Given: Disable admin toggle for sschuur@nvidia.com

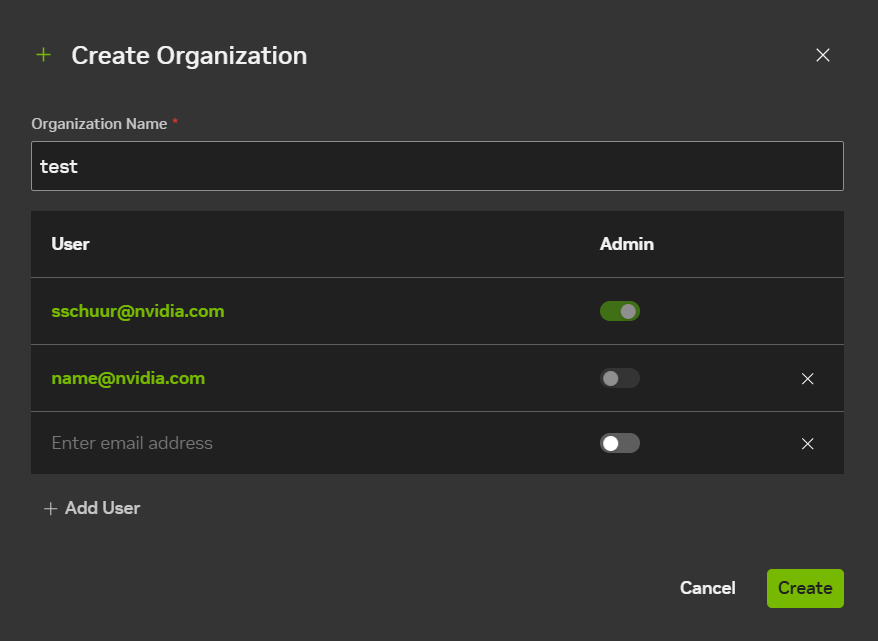Looking at the screenshot, I should tap(620, 311).
